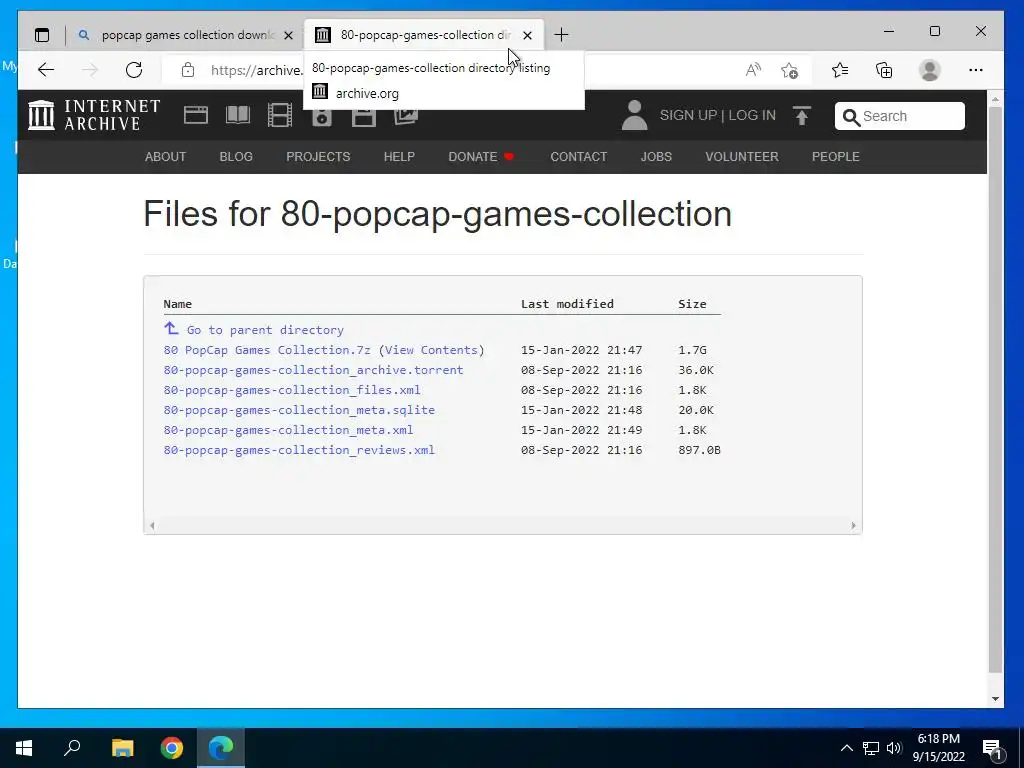Click the Edge tab actions menu icon

pos(42,35)
